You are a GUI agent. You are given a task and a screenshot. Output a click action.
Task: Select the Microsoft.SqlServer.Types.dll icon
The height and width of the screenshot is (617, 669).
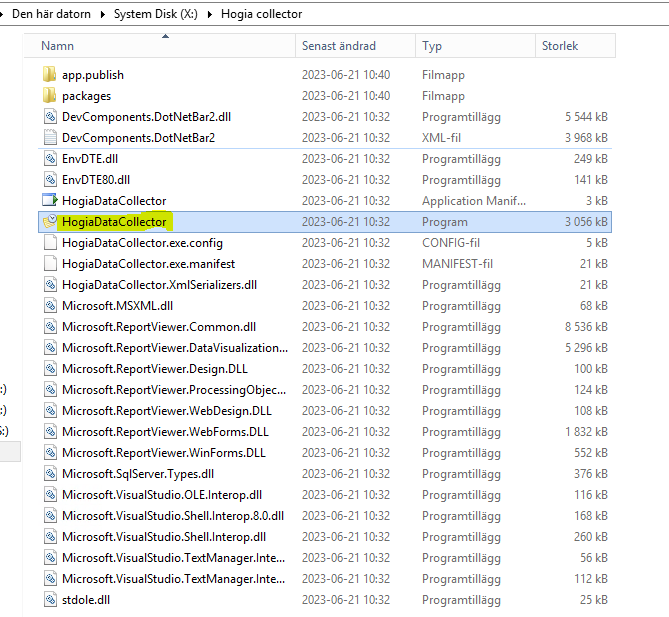tap(51, 474)
